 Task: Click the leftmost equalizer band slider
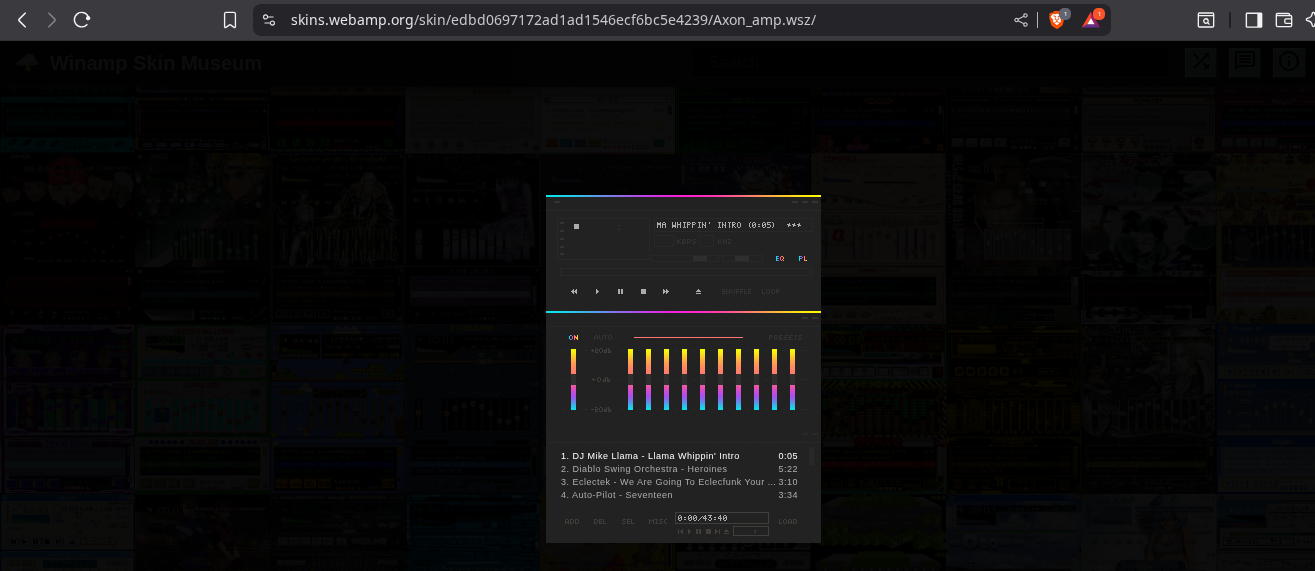pos(630,379)
